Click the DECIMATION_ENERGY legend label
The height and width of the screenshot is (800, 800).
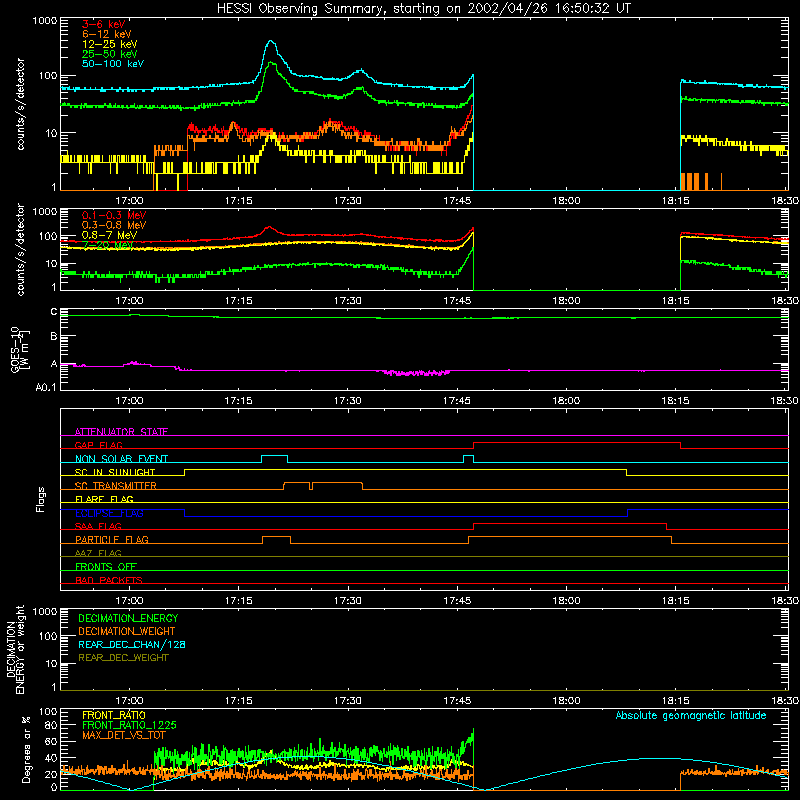coord(128,618)
